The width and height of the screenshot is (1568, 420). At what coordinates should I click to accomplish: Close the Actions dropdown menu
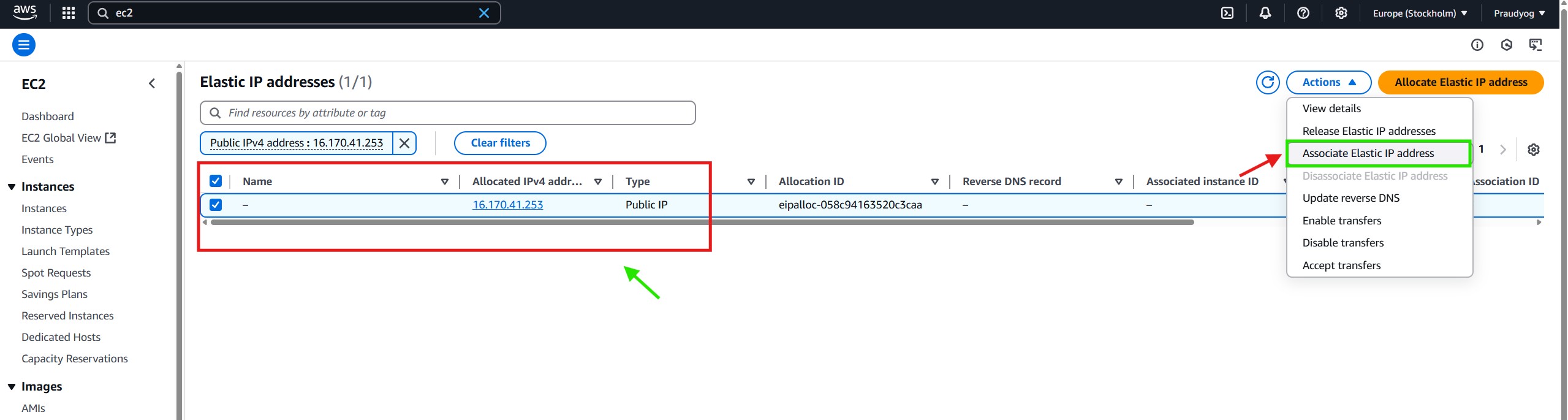(1328, 82)
